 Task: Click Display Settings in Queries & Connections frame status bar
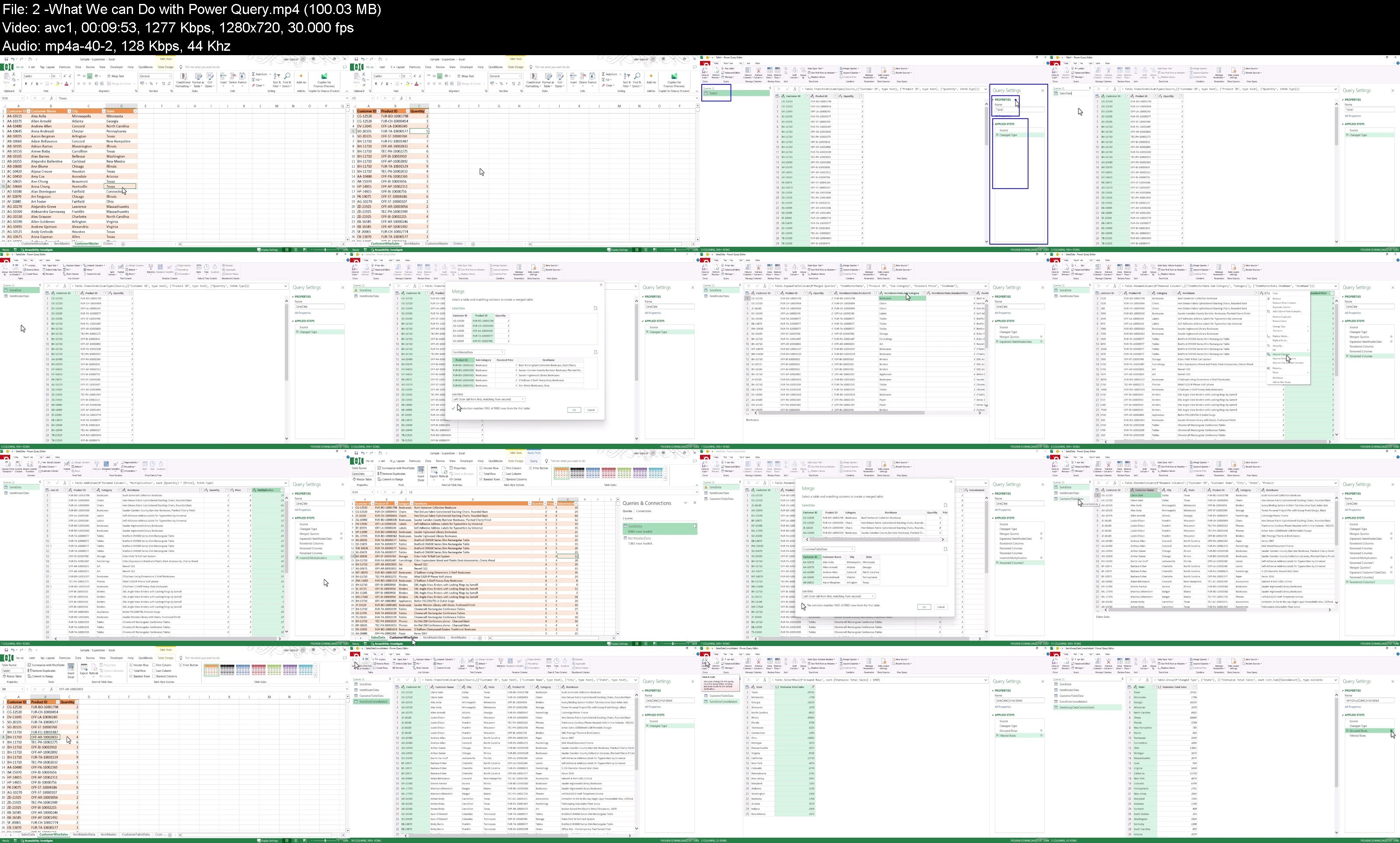(618, 643)
